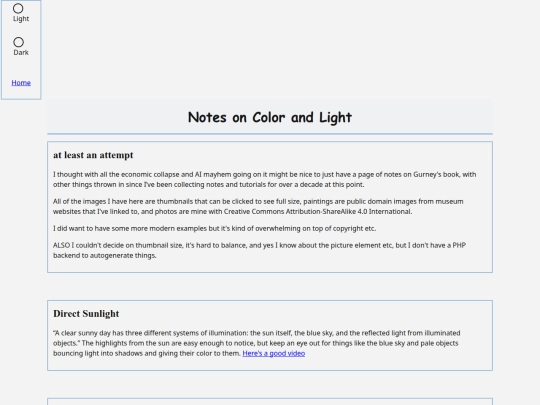540x405 pixels.
Task: Click the "Dark" label text
Action: coord(21,52)
